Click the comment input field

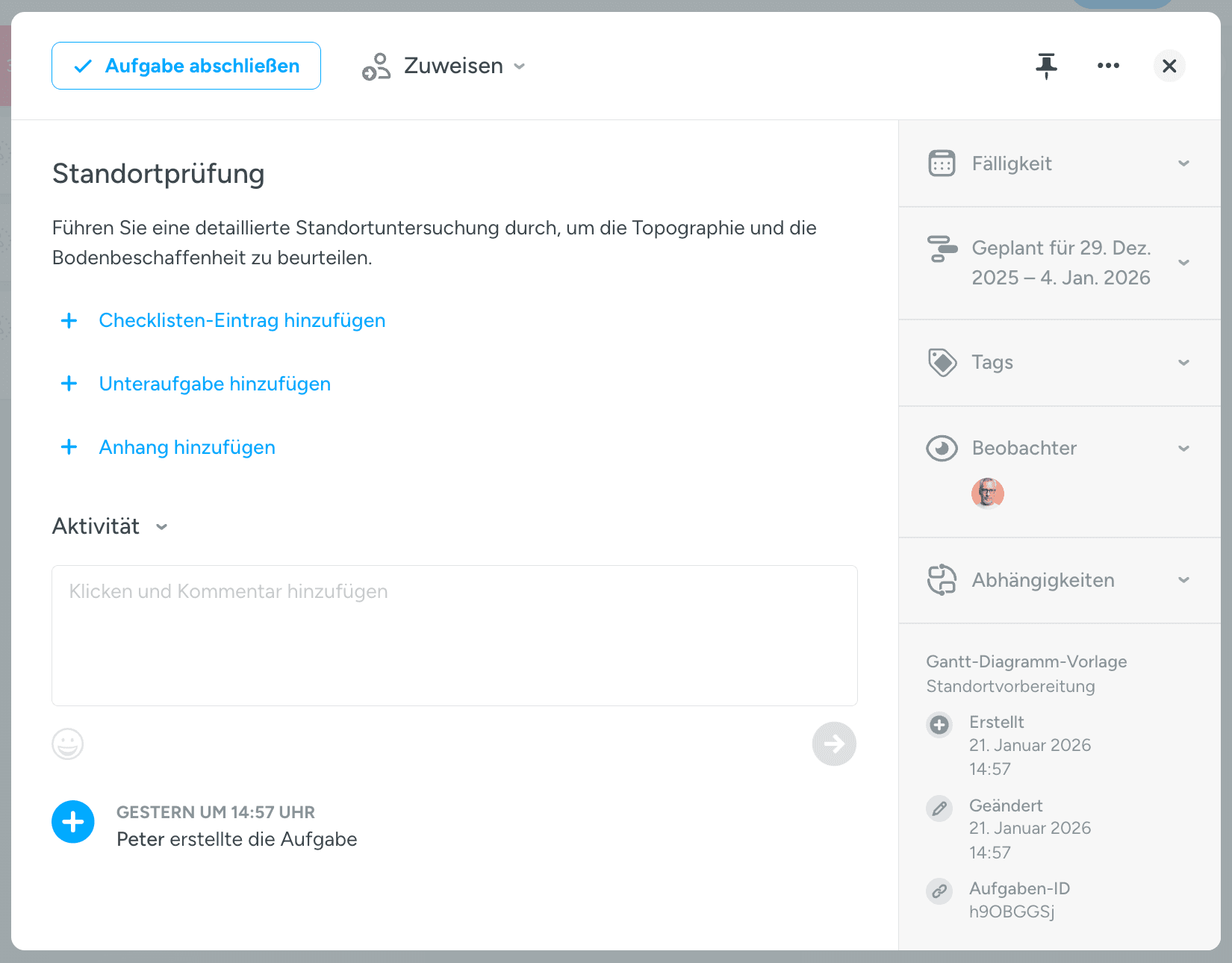click(454, 635)
